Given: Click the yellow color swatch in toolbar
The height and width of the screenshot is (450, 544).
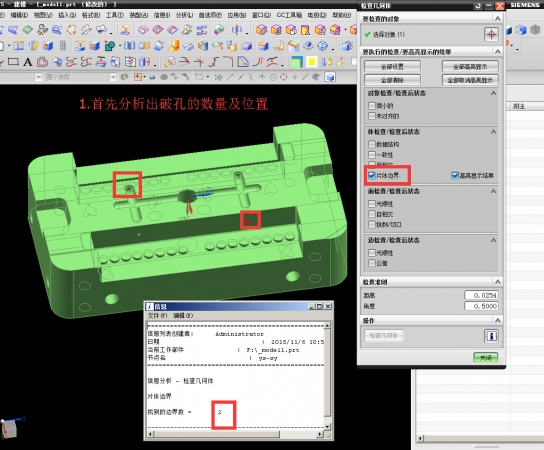Looking at the screenshot, I should pyautogui.click(x=312, y=62).
